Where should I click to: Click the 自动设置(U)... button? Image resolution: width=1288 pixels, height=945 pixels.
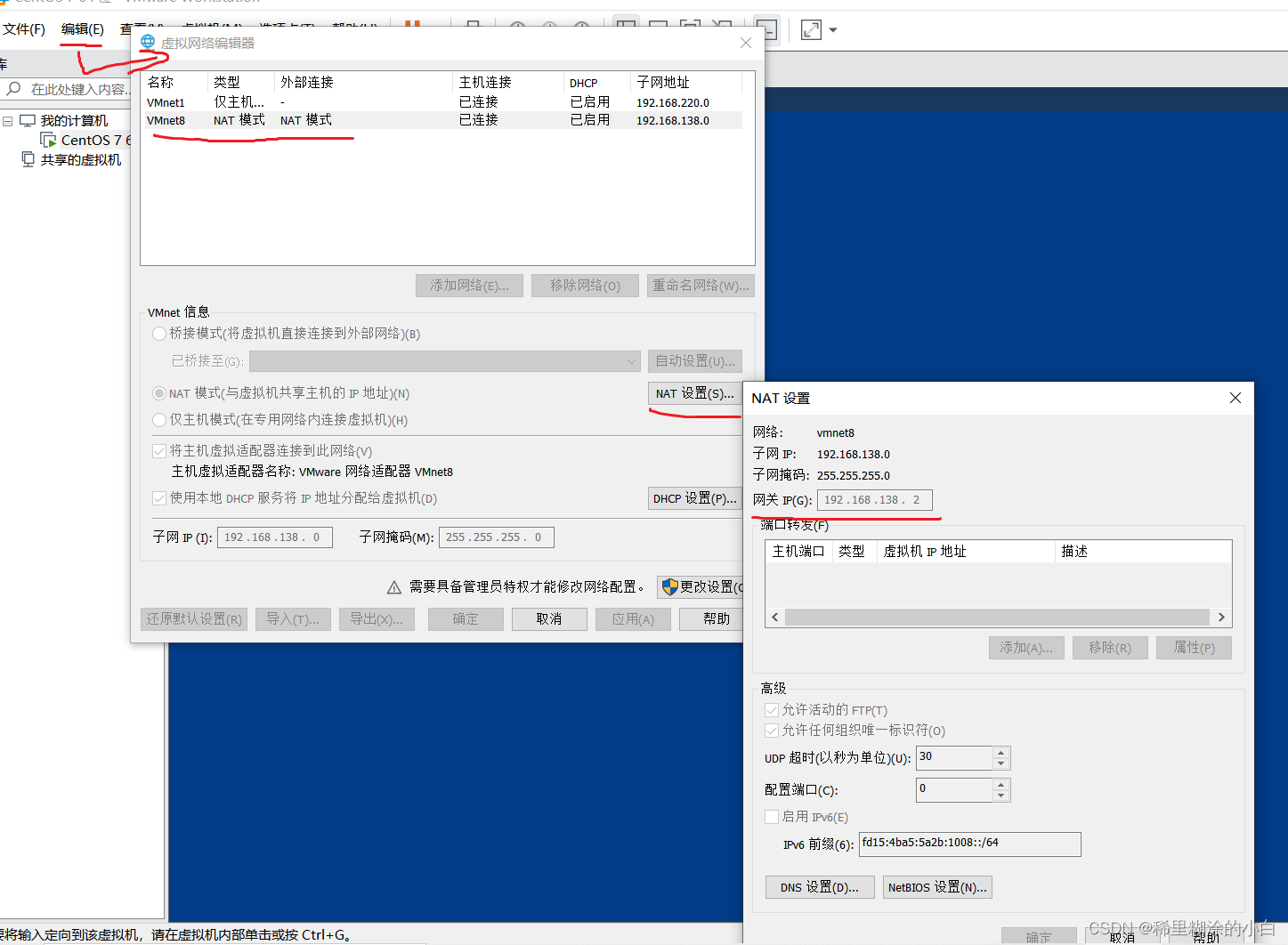[x=695, y=361]
